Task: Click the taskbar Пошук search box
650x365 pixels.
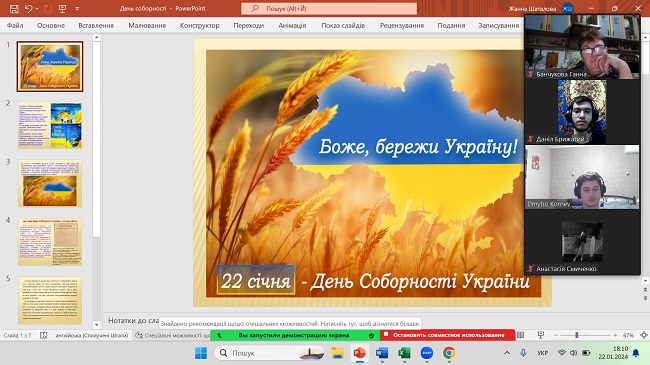Action: click(x=269, y=353)
